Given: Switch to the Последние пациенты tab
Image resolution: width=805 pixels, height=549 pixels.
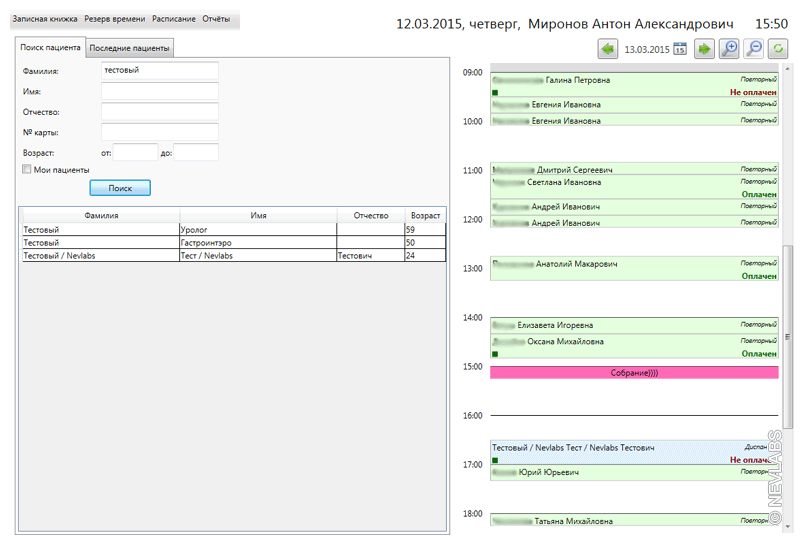Looking at the screenshot, I should [x=130, y=48].
